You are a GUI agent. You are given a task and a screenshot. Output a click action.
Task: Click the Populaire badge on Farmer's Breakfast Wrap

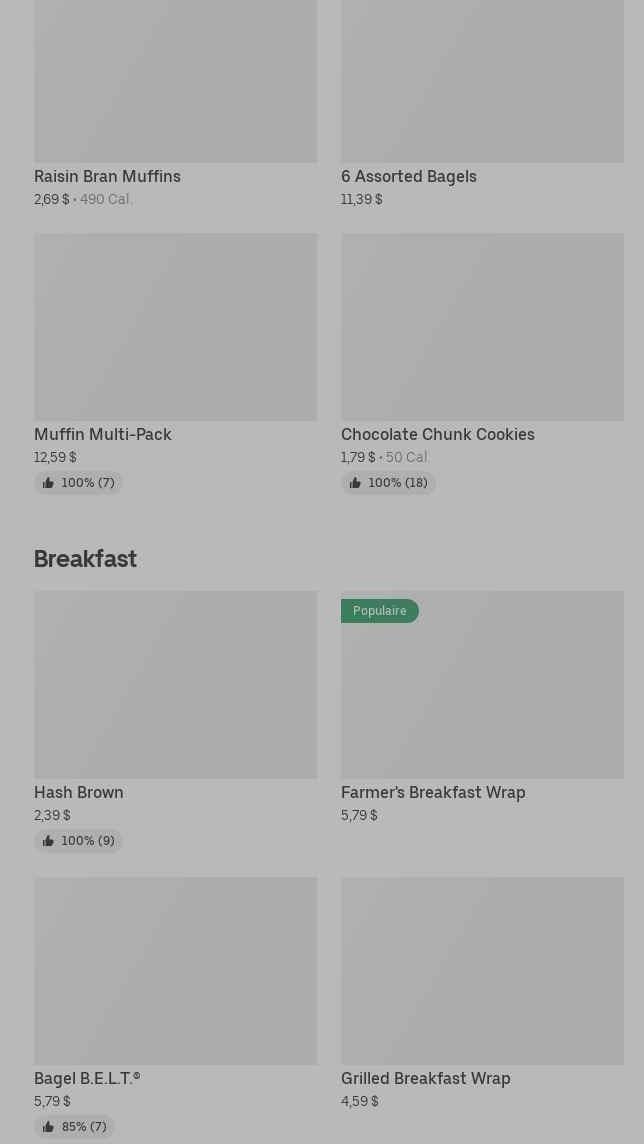pos(379,611)
